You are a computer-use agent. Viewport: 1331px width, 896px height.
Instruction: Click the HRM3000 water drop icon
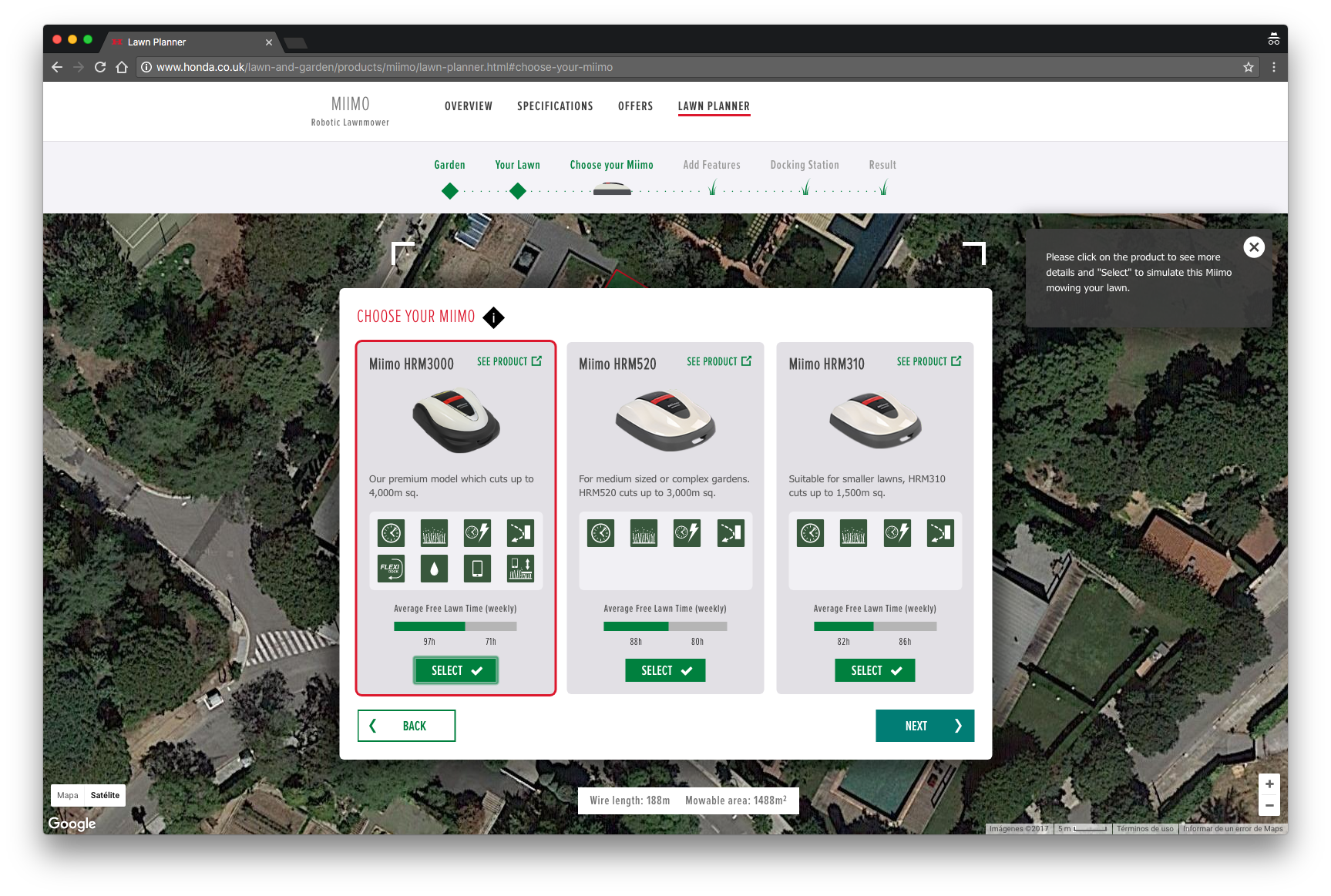[x=435, y=569]
